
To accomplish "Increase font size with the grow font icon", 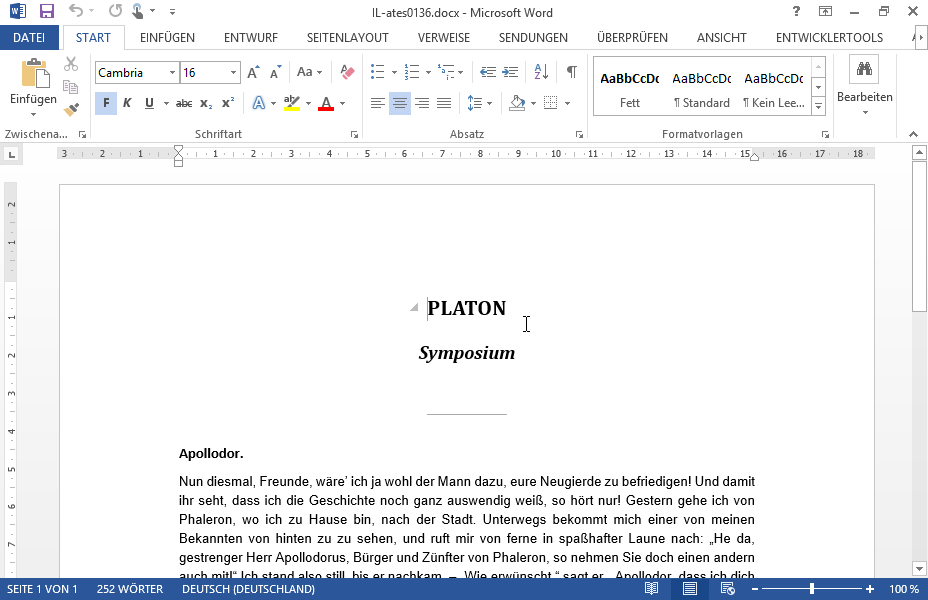I will (x=253, y=72).
